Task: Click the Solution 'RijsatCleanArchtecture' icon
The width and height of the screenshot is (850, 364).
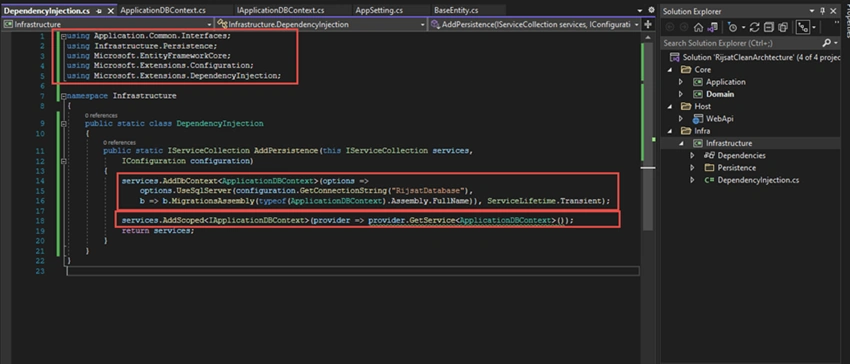Action: 675,57
